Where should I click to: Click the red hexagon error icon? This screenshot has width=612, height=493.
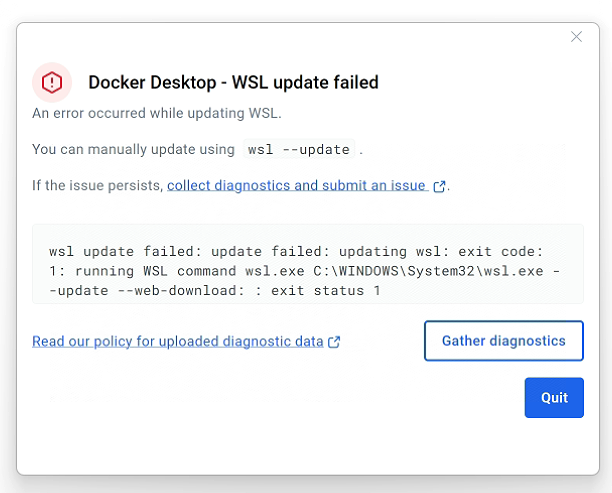52,82
